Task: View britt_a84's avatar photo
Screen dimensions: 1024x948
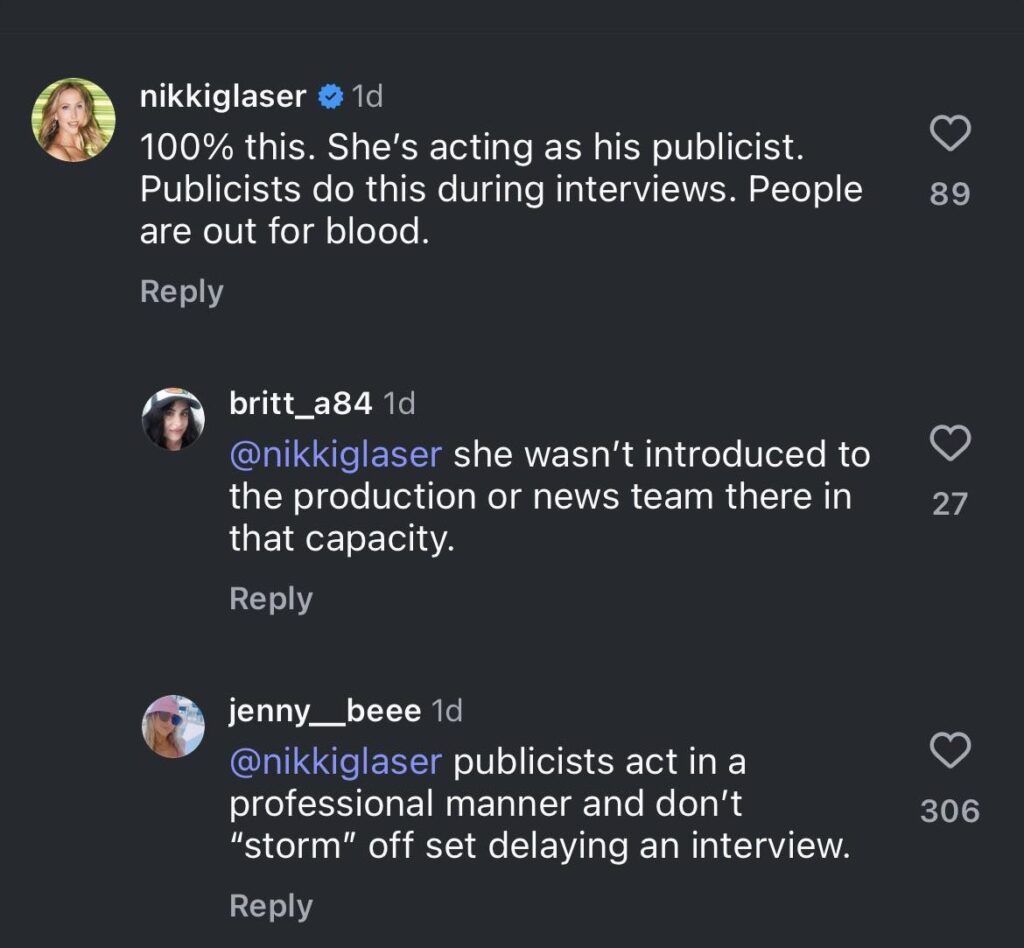Action: pos(173,419)
